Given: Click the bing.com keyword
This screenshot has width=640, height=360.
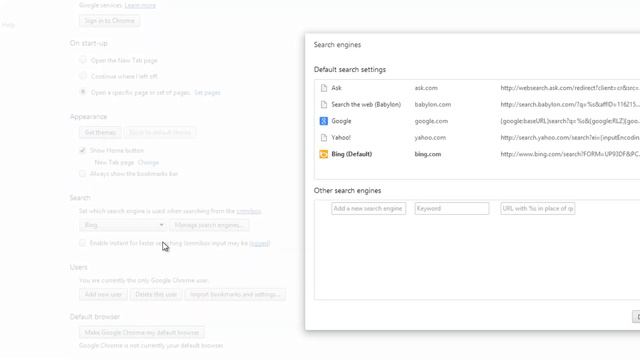Looking at the screenshot, I should pos(428,154).
